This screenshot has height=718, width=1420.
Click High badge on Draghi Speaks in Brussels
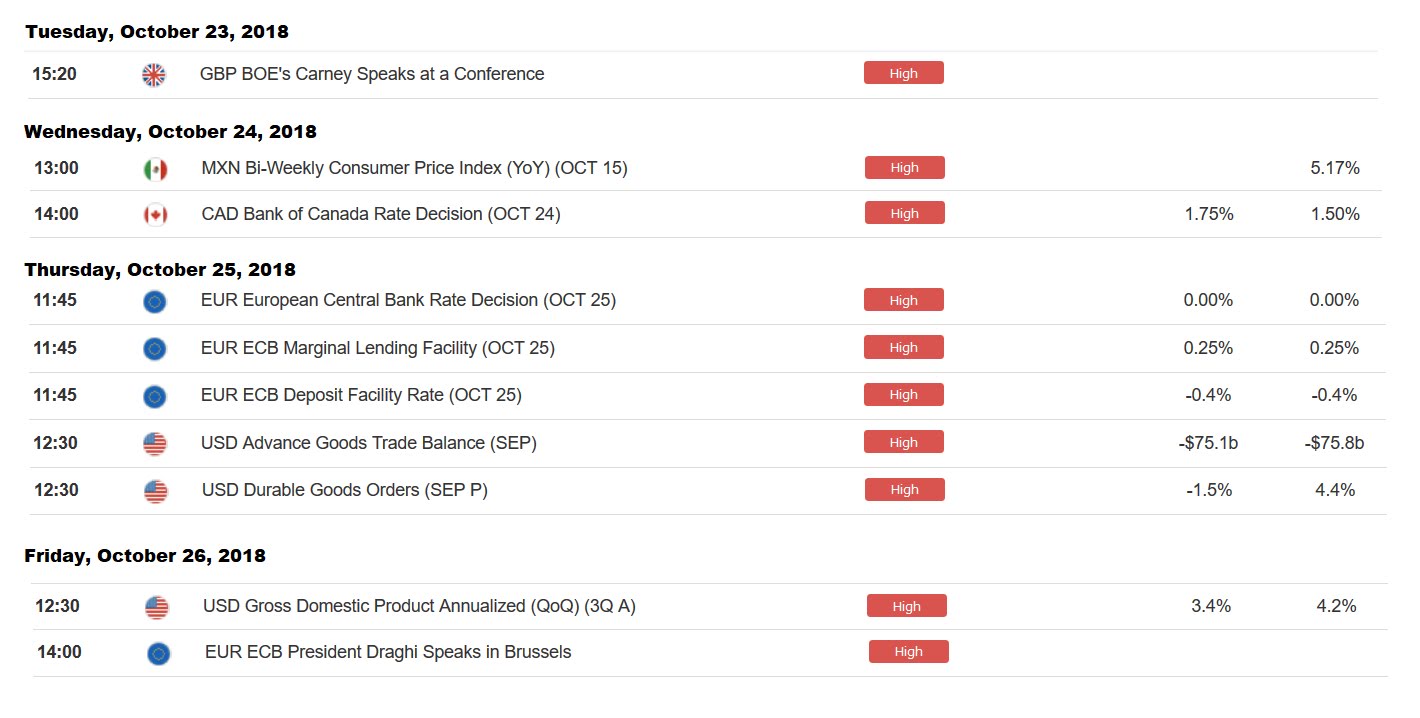click(x=908, y=652)
